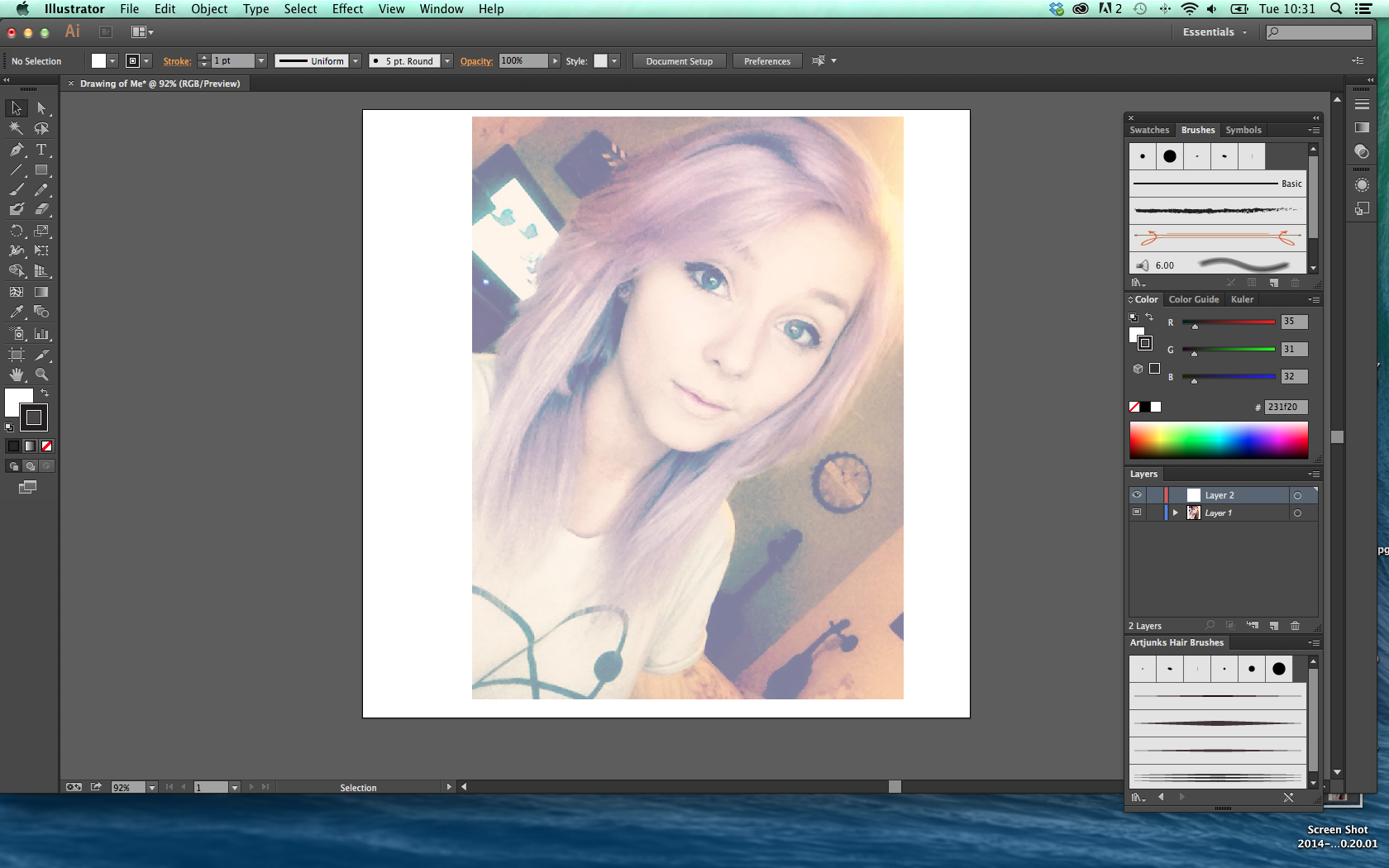Select the Selection tool in toolbox

coord(17,108)
